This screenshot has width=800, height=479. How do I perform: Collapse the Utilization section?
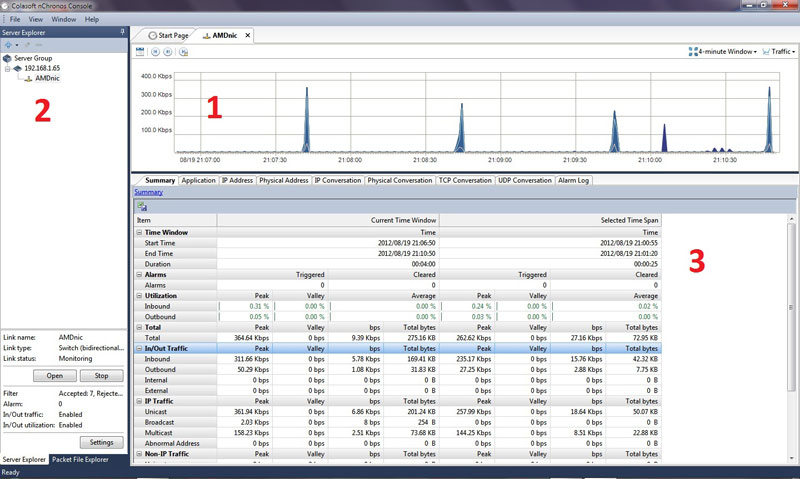(139, 296)
